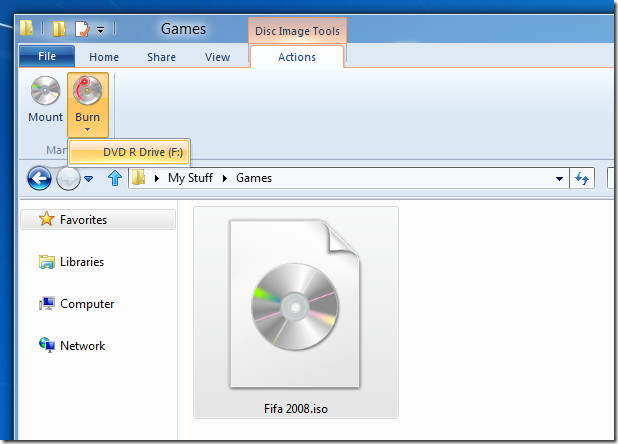Select the Fifa 2008.iso disc thumbnail
Screen dimensions: 618x444
(295, 304)
